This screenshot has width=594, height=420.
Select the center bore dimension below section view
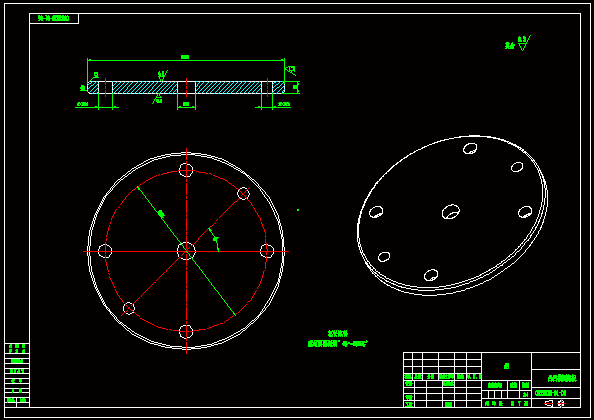point(186,106)
